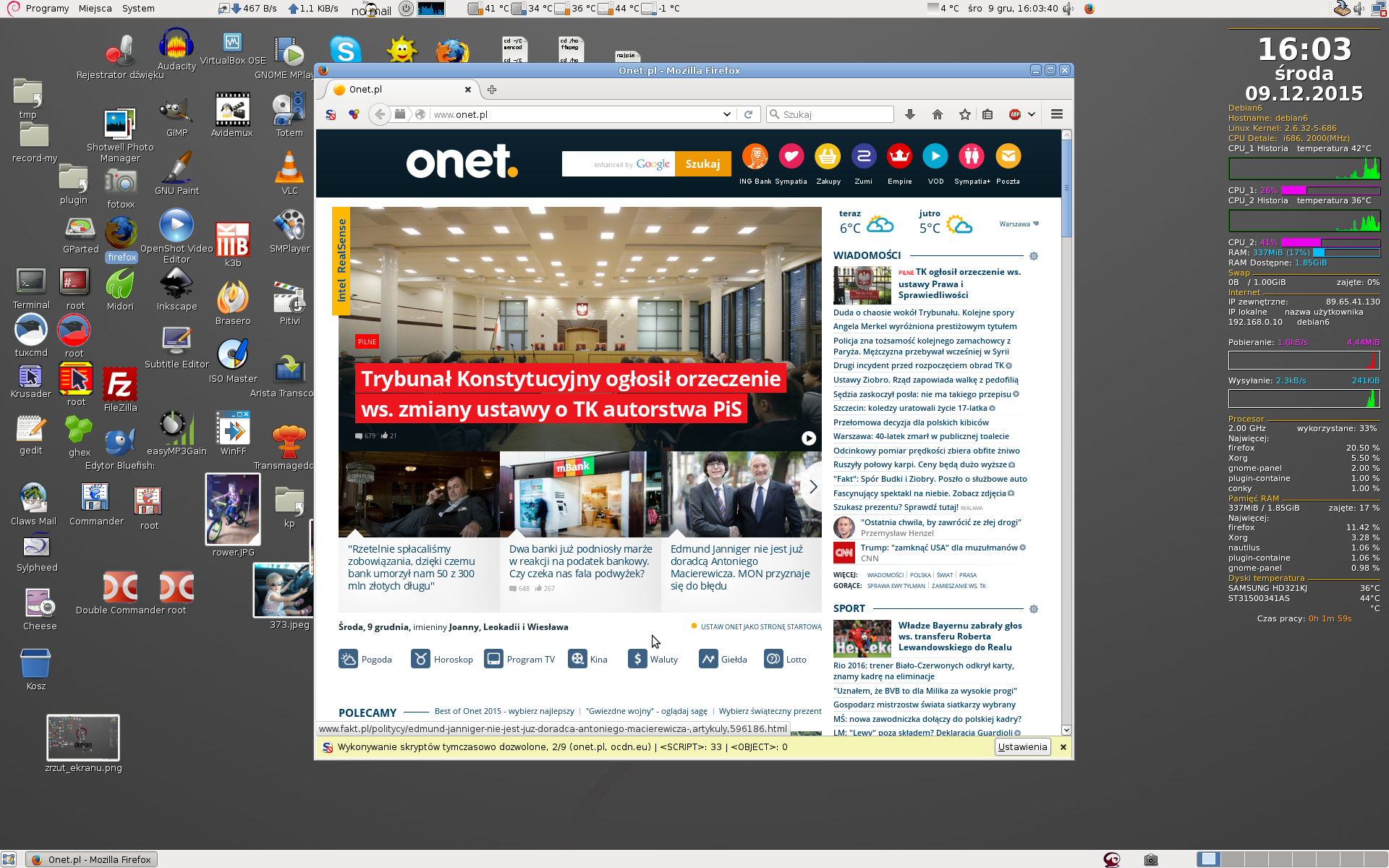Viewport: 1389px width, 868px height.
Task: Click the Adblock Plus toolbar icon
Action: (1015, 114)
